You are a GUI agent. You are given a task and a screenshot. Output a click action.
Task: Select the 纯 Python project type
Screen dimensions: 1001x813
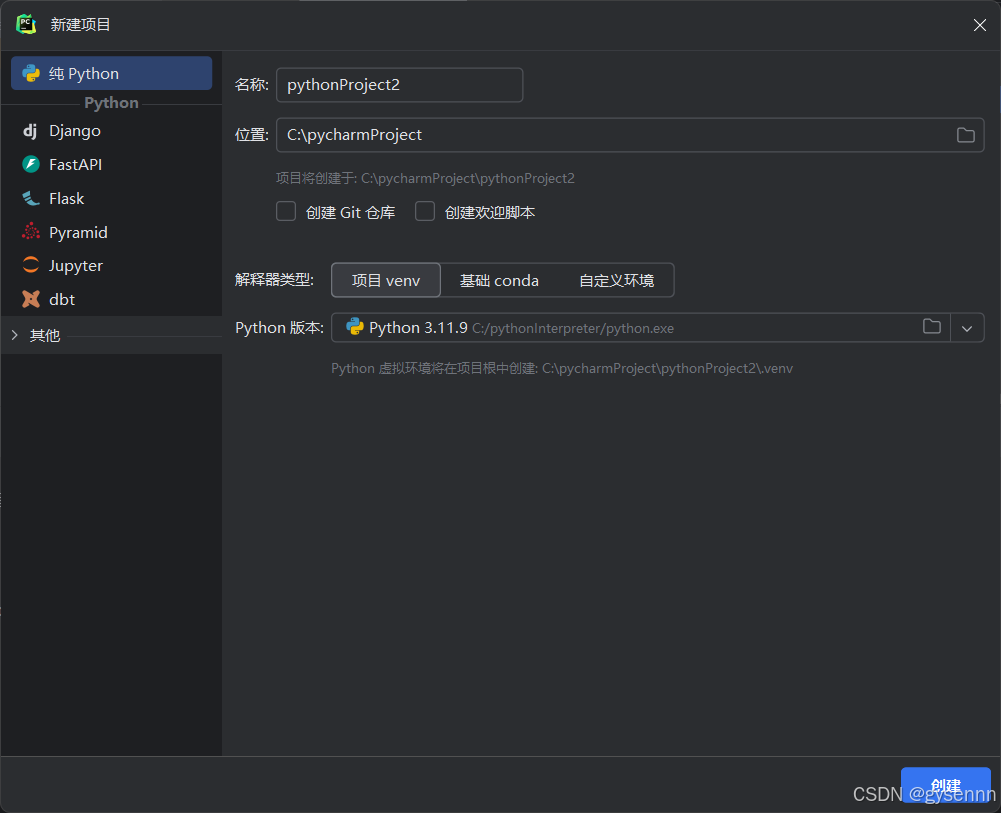coord(112,73)
